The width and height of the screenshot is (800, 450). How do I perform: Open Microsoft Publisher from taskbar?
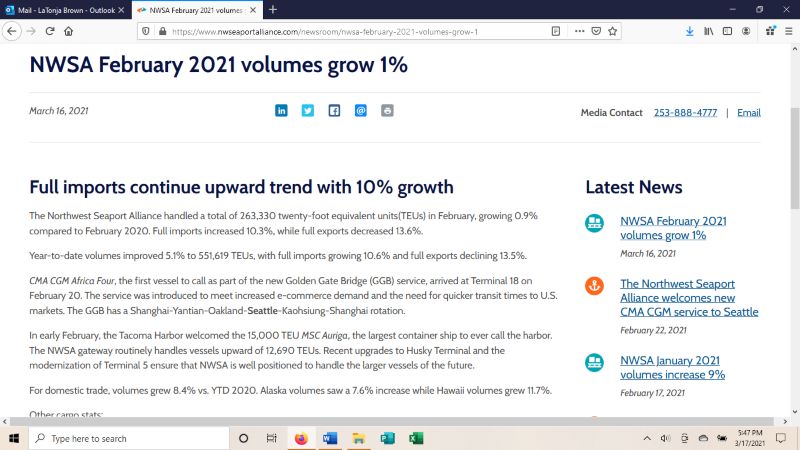tap(387, 438)
